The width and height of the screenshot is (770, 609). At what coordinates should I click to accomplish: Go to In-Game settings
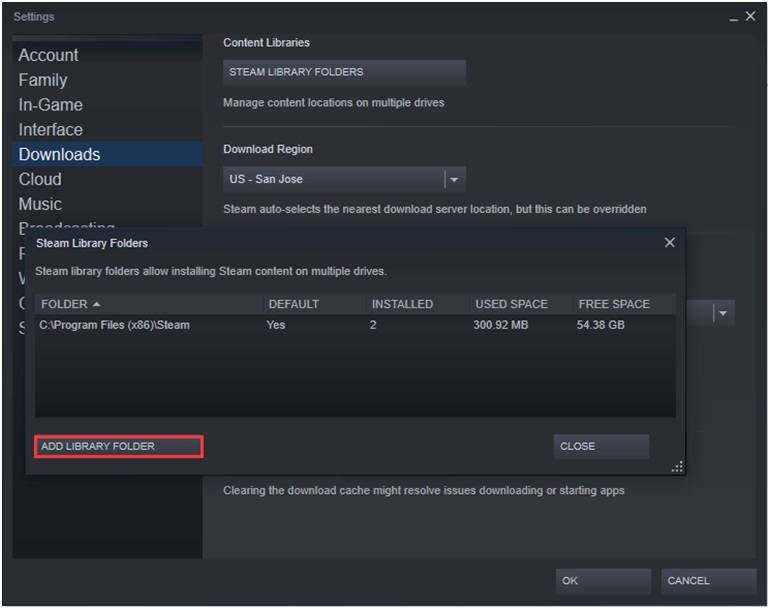coord(51,105)
